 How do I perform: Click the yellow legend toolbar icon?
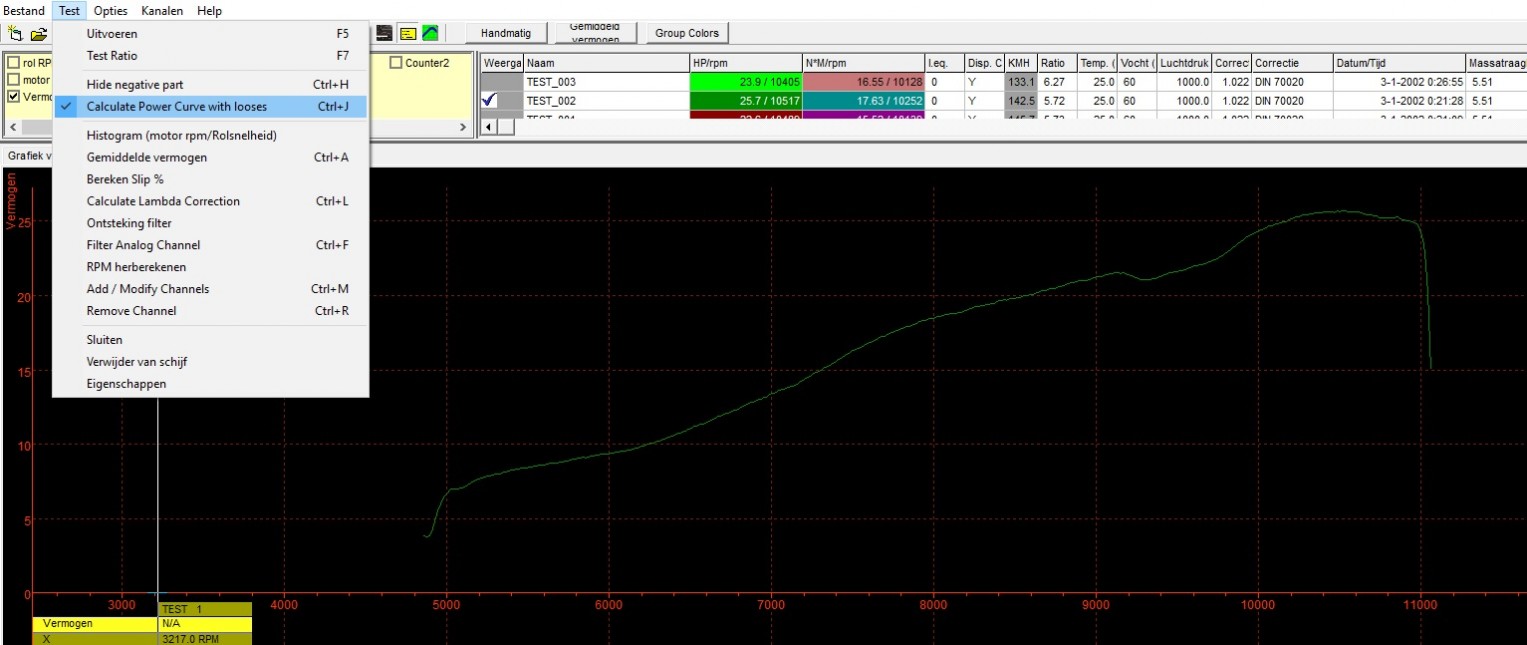[x=408, y=33]
